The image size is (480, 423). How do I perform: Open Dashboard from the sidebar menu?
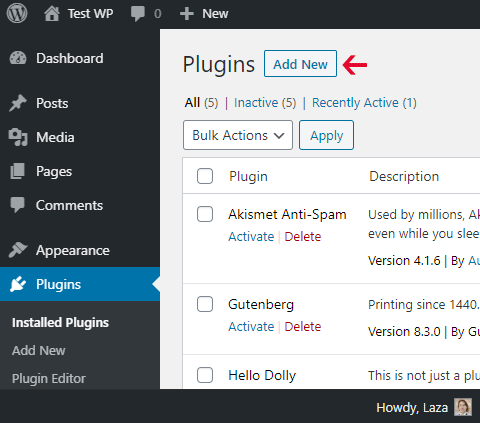point(70,58)
